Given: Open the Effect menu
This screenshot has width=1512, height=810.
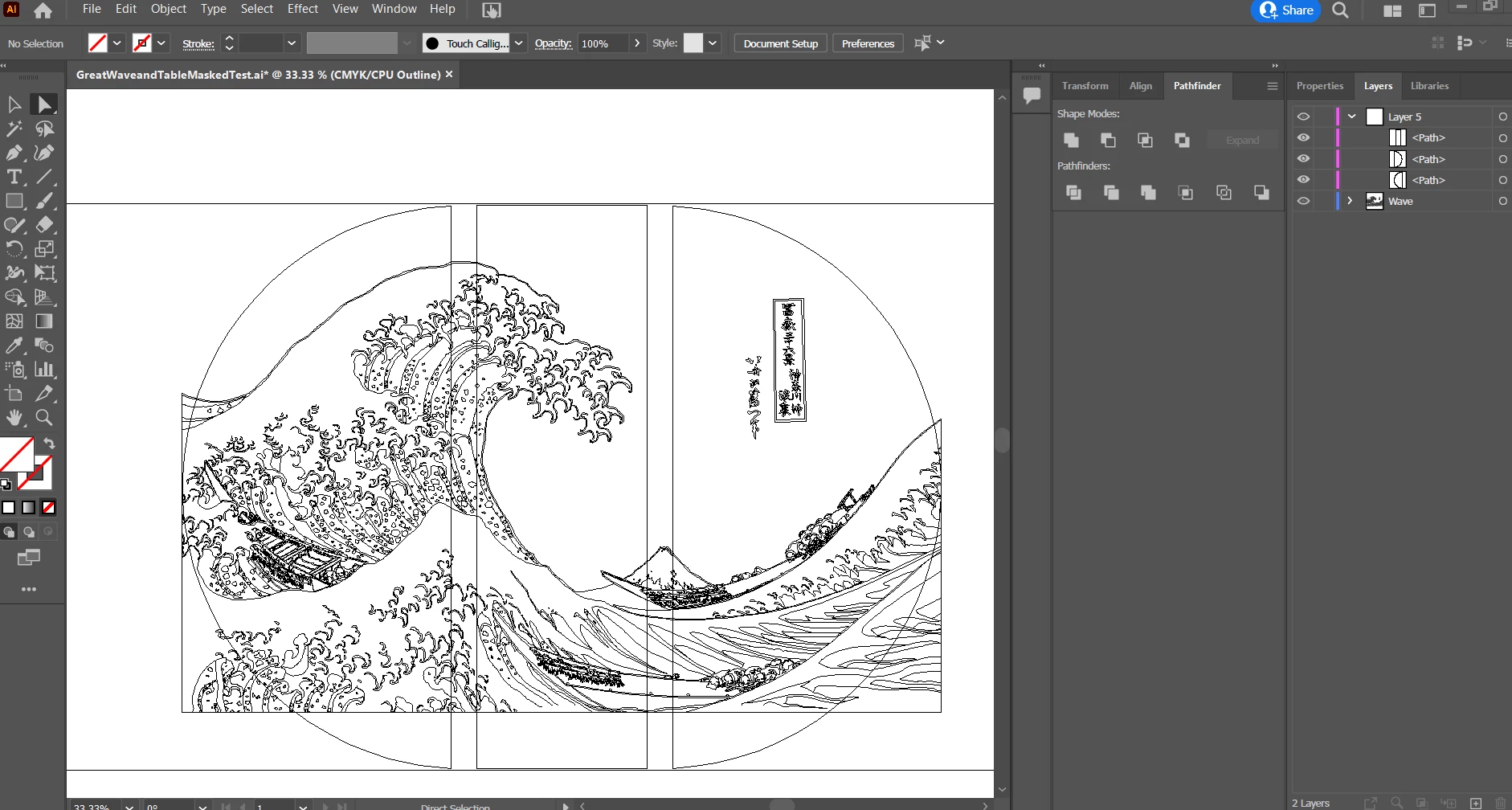Looking at the screenshot, I should [x=303, y=9].
